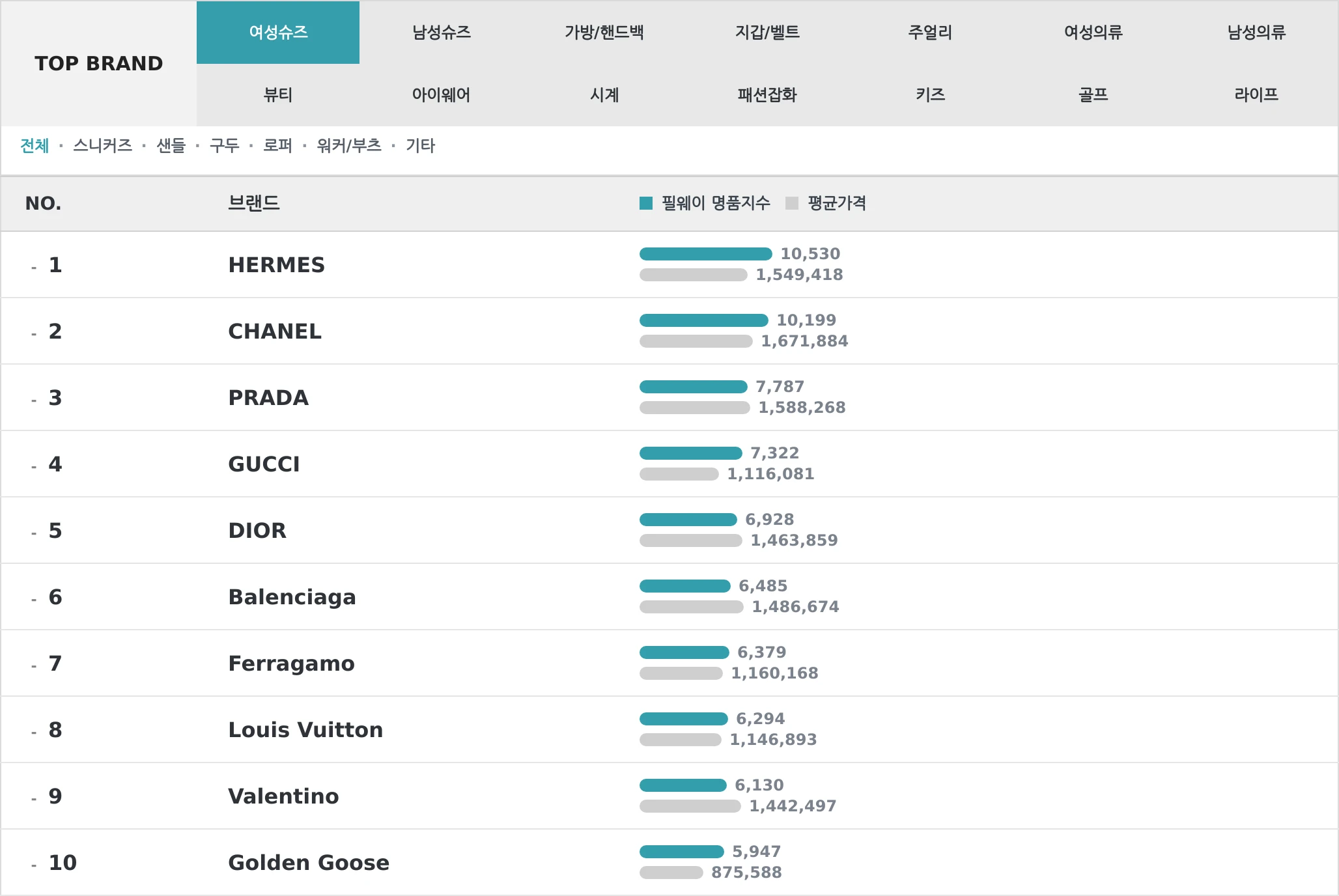This screenshot has width=1339, height=896.
Task: Open the 키즈 category tab
Action: 930,95
